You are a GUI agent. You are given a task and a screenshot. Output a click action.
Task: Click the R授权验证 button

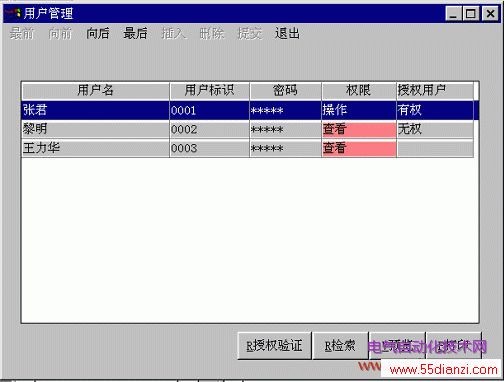pyautogui.click(x=274, y=346)
